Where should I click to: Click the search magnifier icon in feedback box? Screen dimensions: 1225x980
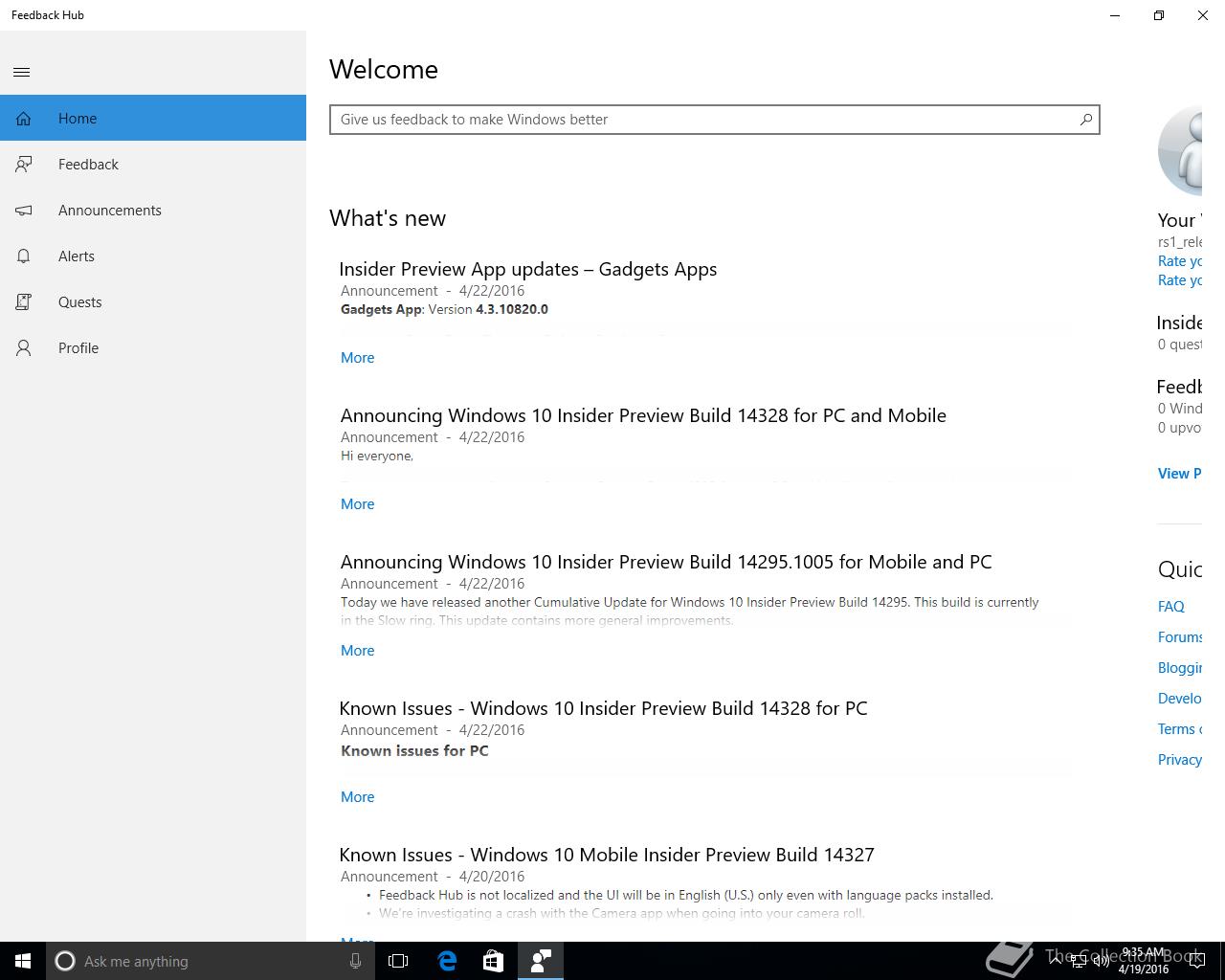pyautogui.click(x=1086, y=120)
